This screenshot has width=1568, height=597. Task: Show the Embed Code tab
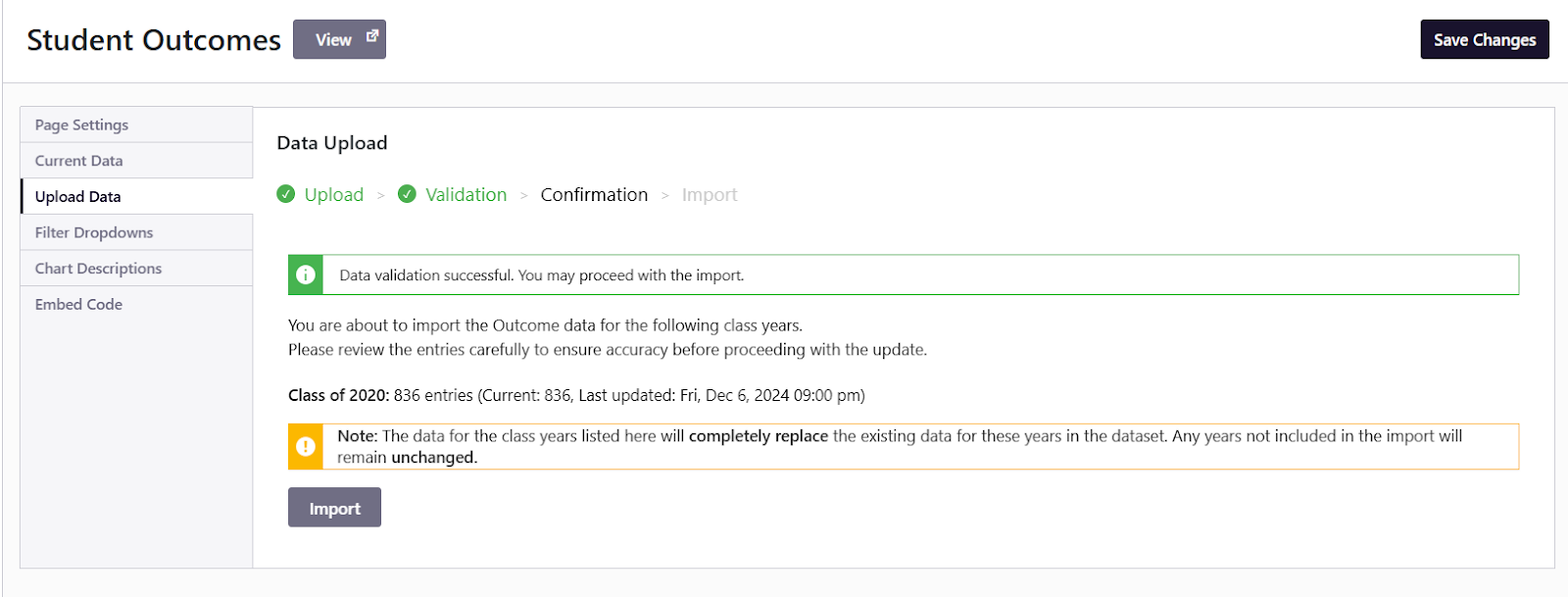79,305
